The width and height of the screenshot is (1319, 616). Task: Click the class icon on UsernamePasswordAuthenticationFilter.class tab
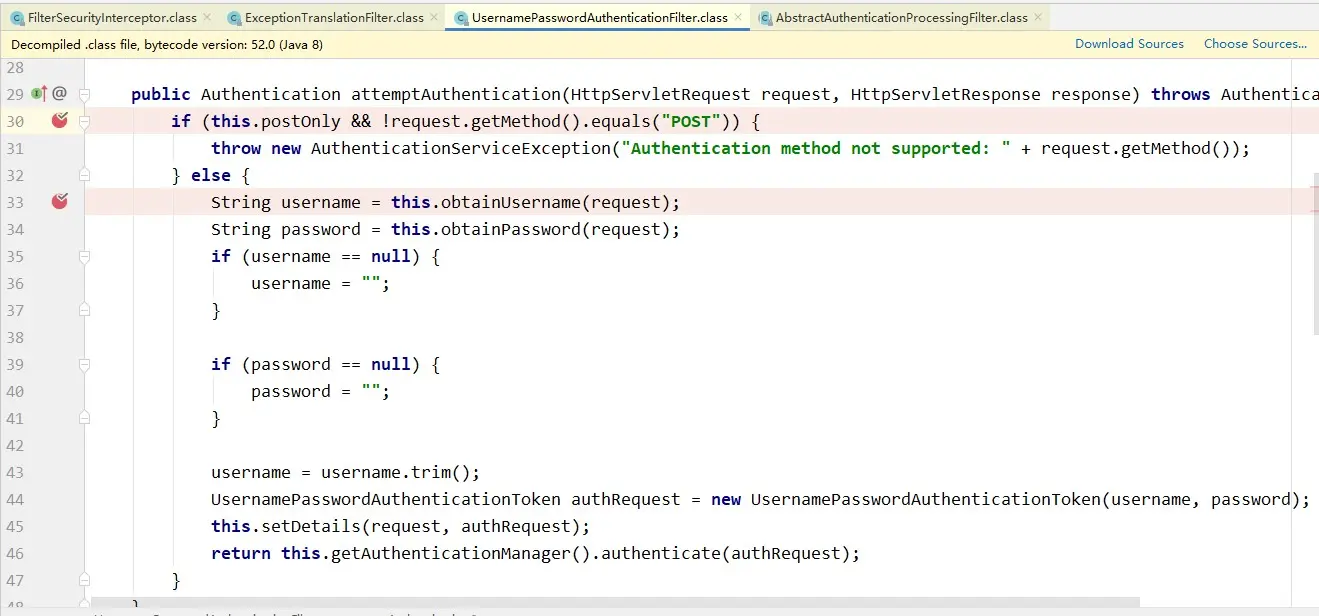tap(460, 17)
